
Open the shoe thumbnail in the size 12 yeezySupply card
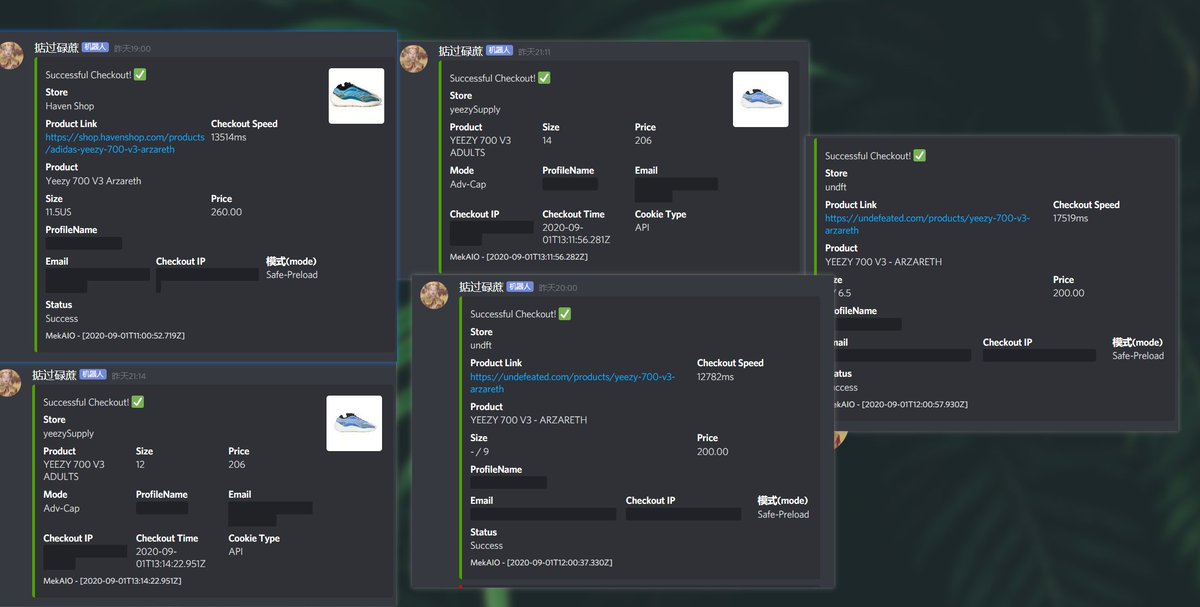[354, 423]
